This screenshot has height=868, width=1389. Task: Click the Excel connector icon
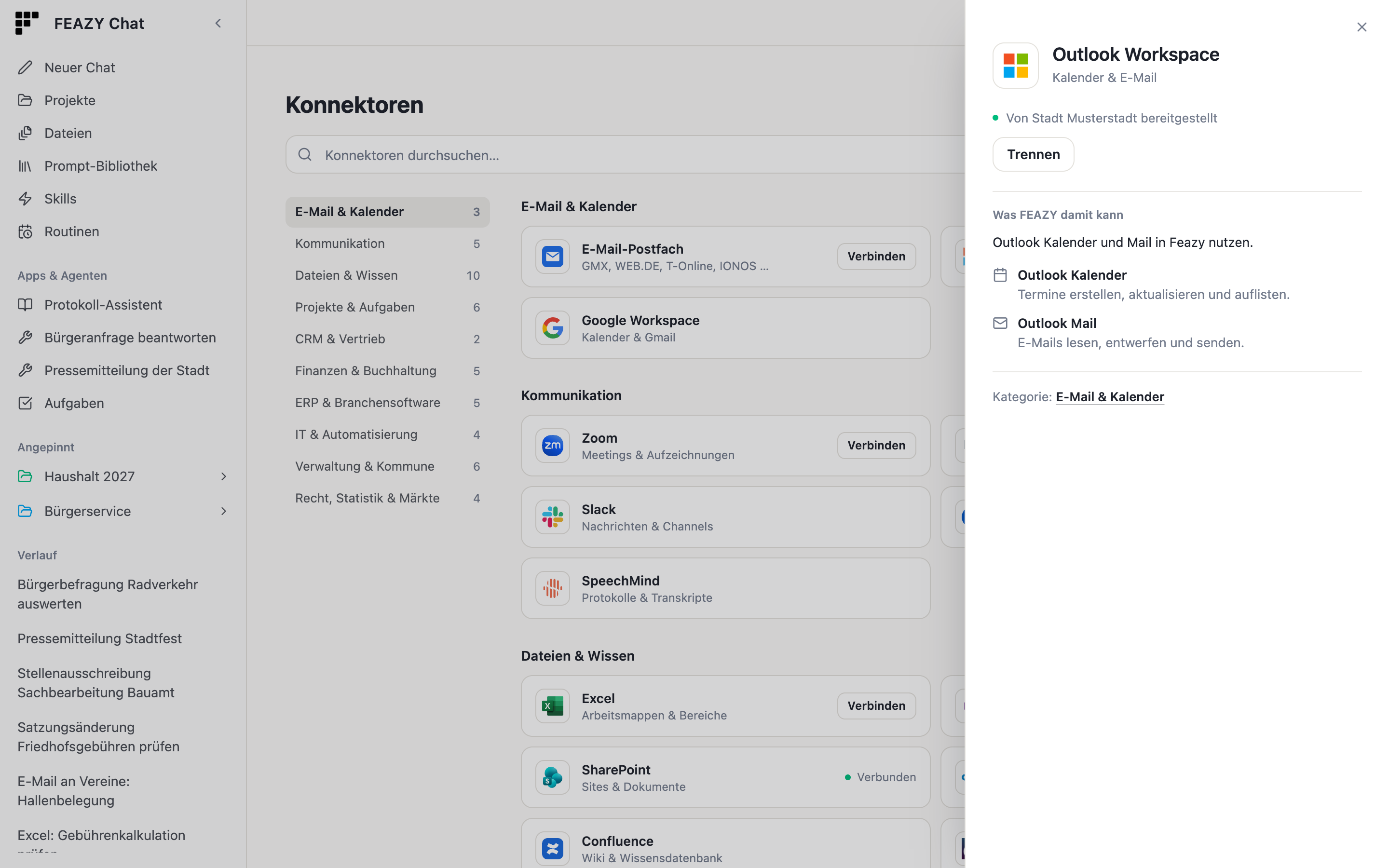(552, 706)
